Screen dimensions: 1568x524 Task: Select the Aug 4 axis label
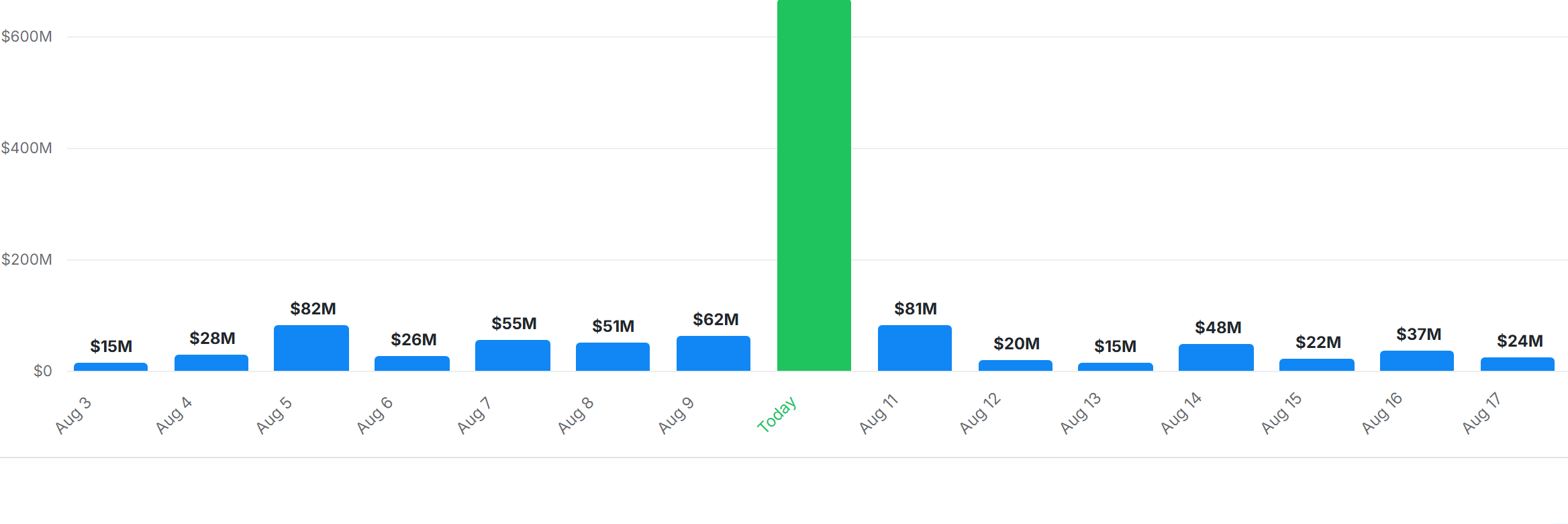coord(174,415)
